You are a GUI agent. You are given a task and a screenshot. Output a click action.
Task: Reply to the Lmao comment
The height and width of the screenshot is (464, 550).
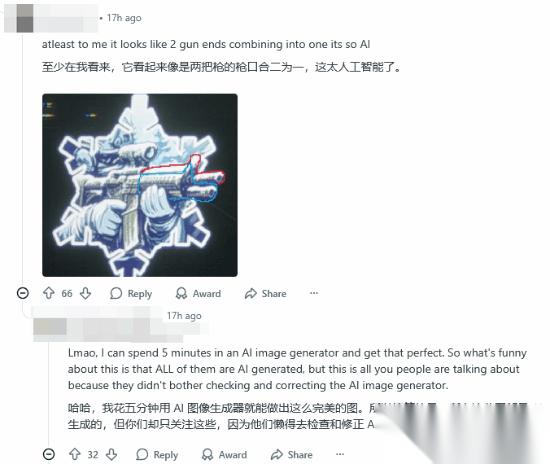click(157, 455)
